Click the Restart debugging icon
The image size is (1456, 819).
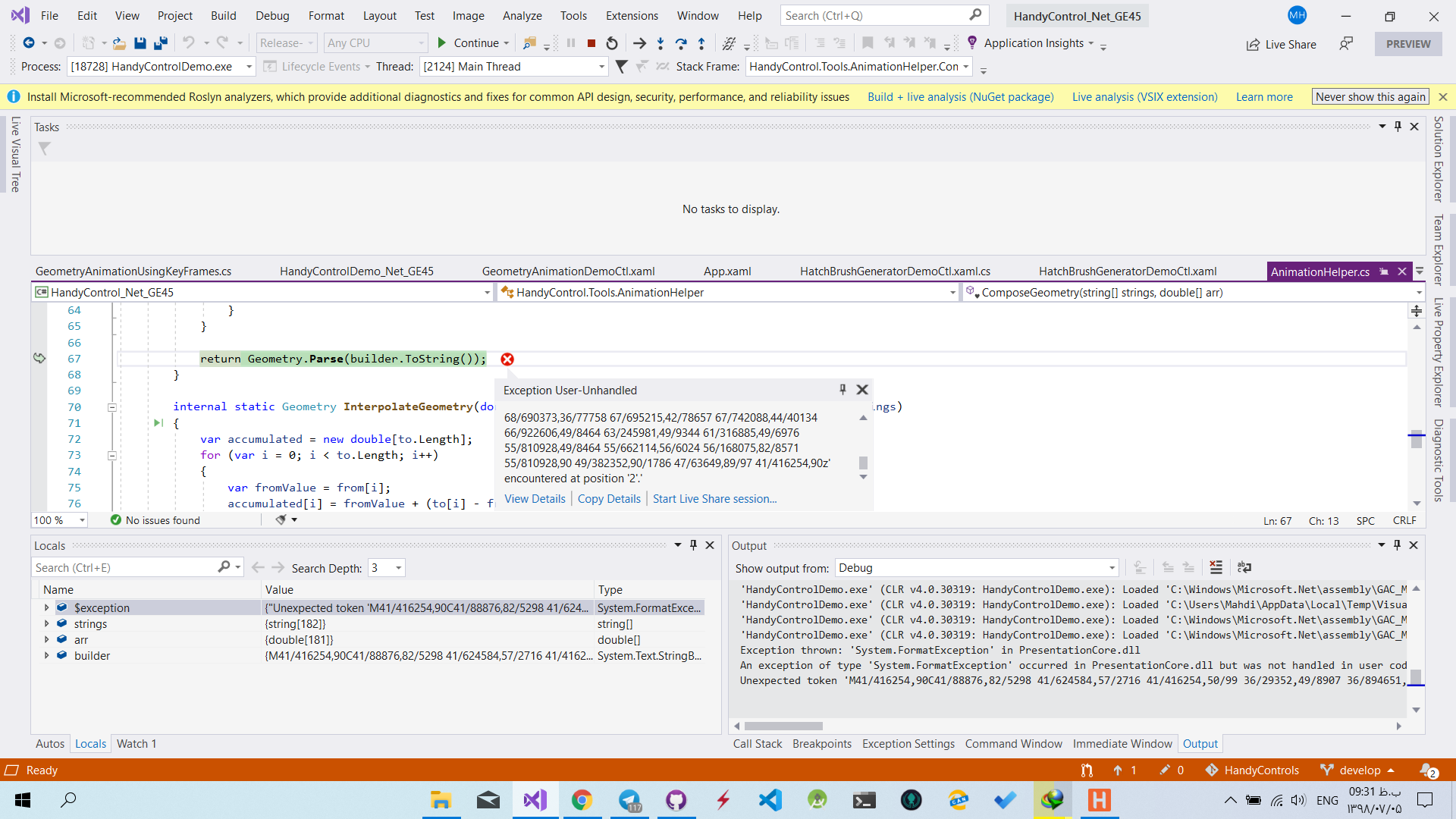(612, 43)
